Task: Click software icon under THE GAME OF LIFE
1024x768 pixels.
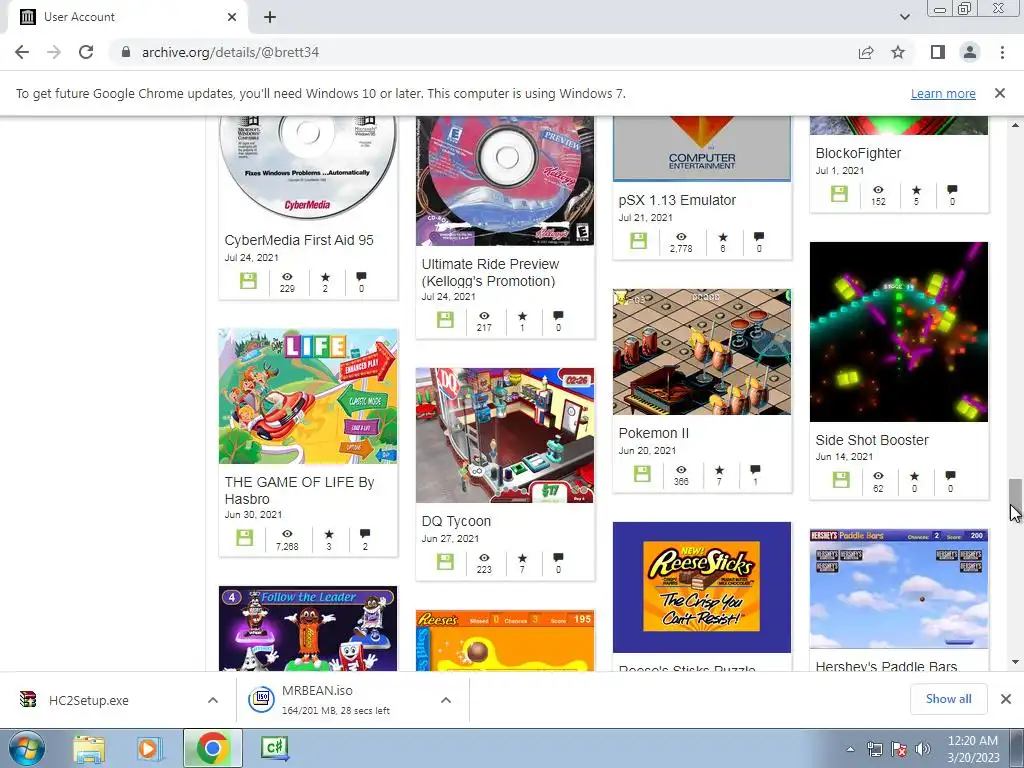Action: (245, 537)
